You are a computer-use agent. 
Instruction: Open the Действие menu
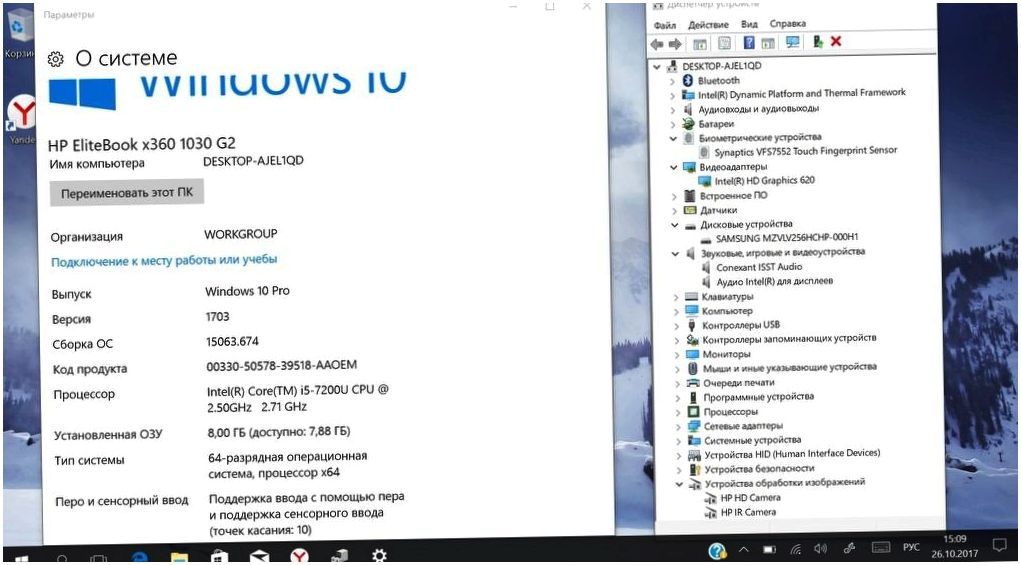(708, 25)
